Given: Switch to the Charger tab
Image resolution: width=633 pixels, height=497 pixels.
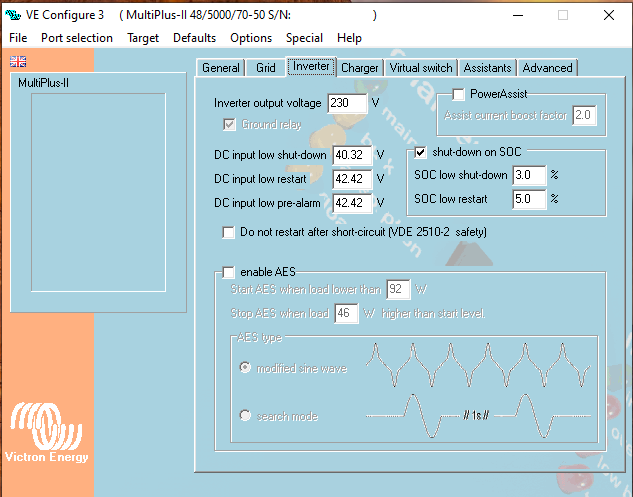Looking at the screenshot, I should pos(359,68).
